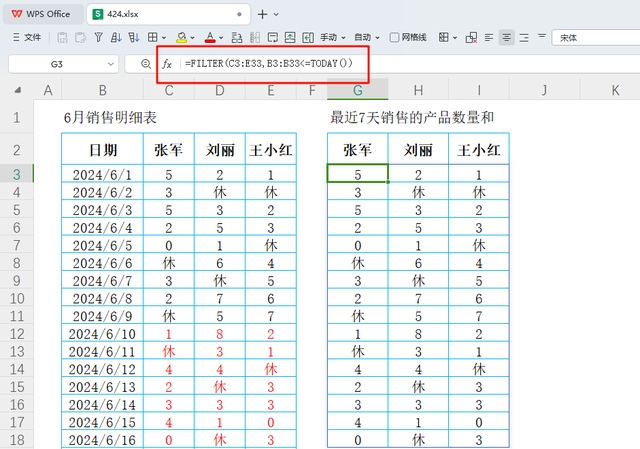Sort descending with the second sort icon
The width and height of the screenshot is (640, 449).
(x=134, y=38)
